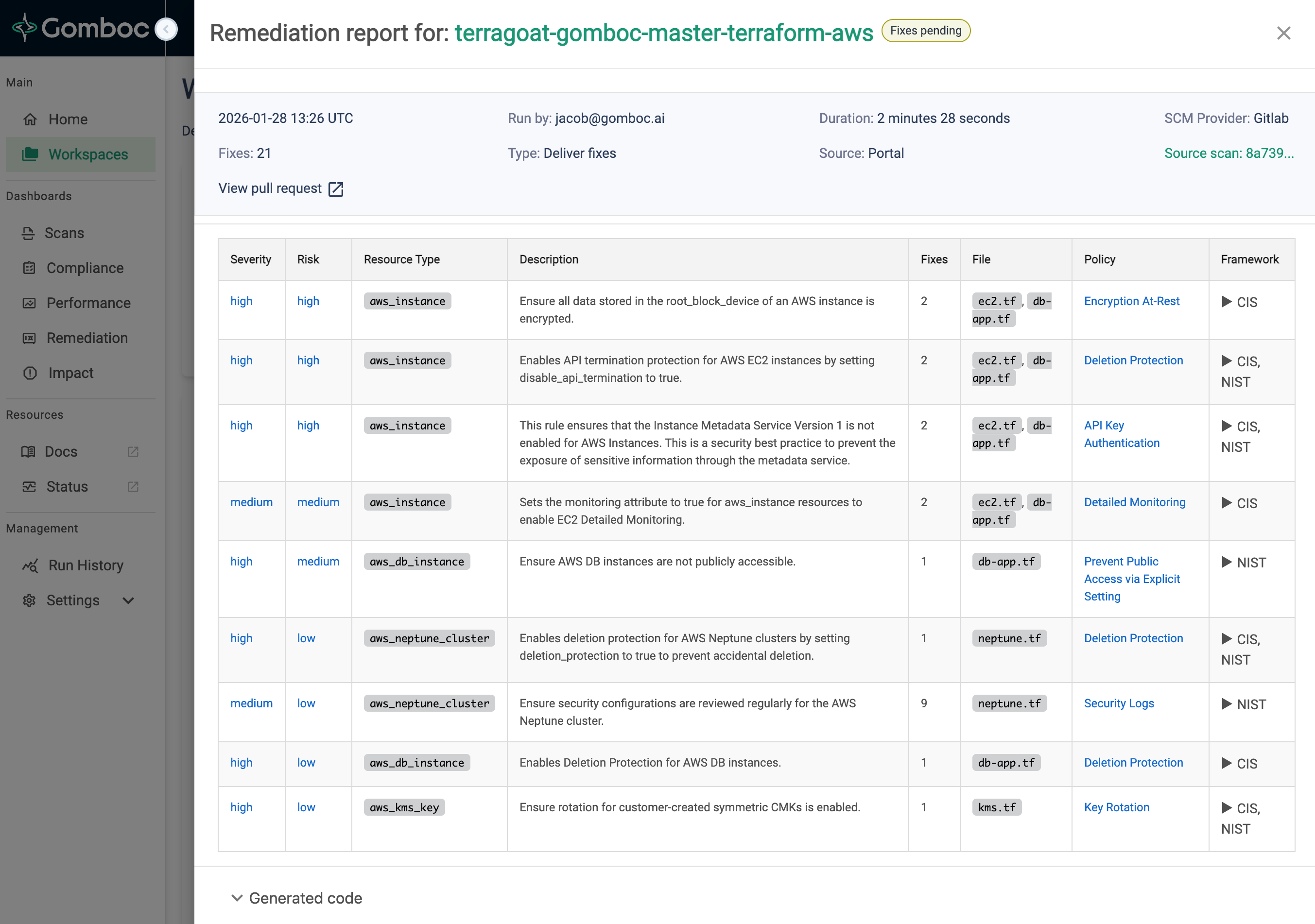
Task: Close the remediation report panel
Action: pyautogui.click(x=1283, y=33)
